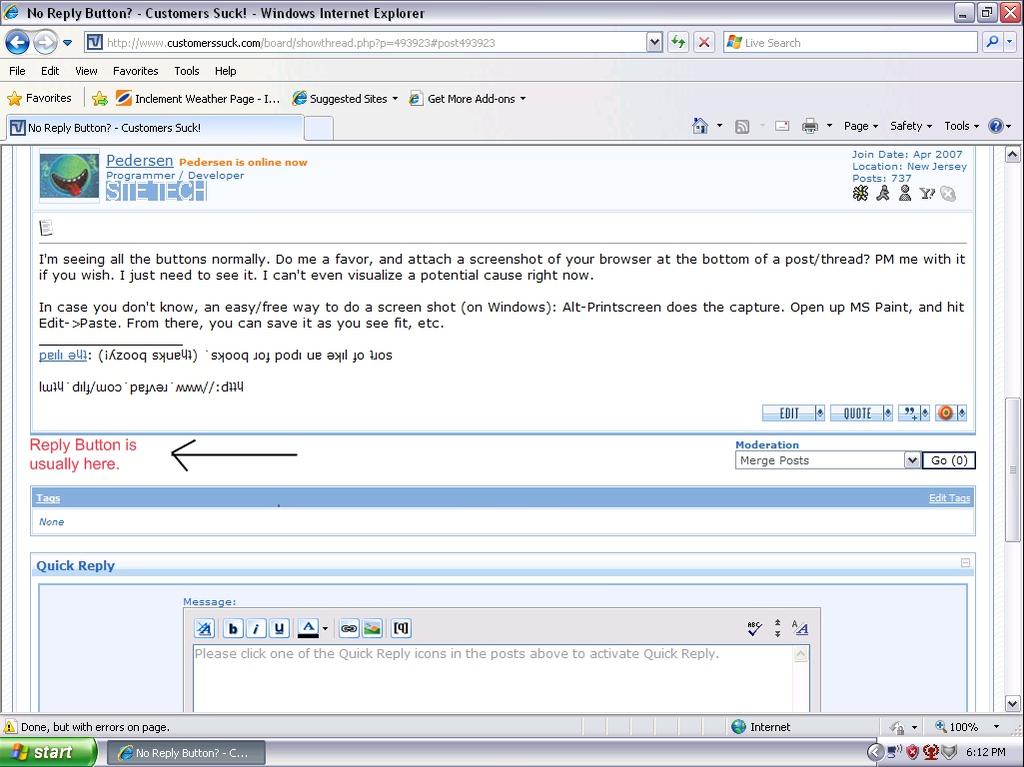This screenshot has width=1024, height=767.
Task: Click the Home icon in IE command bar
Action: point(700,126)
